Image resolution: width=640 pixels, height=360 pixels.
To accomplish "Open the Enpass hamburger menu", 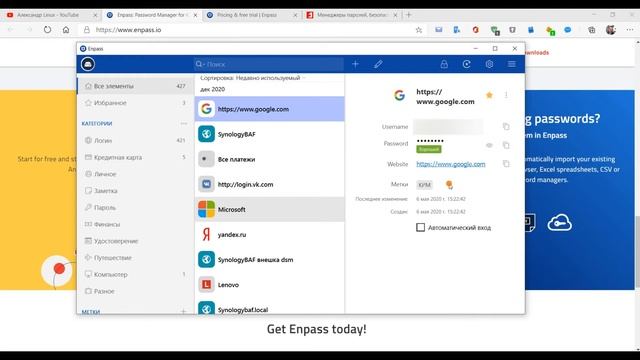I will tap(511, 64).
